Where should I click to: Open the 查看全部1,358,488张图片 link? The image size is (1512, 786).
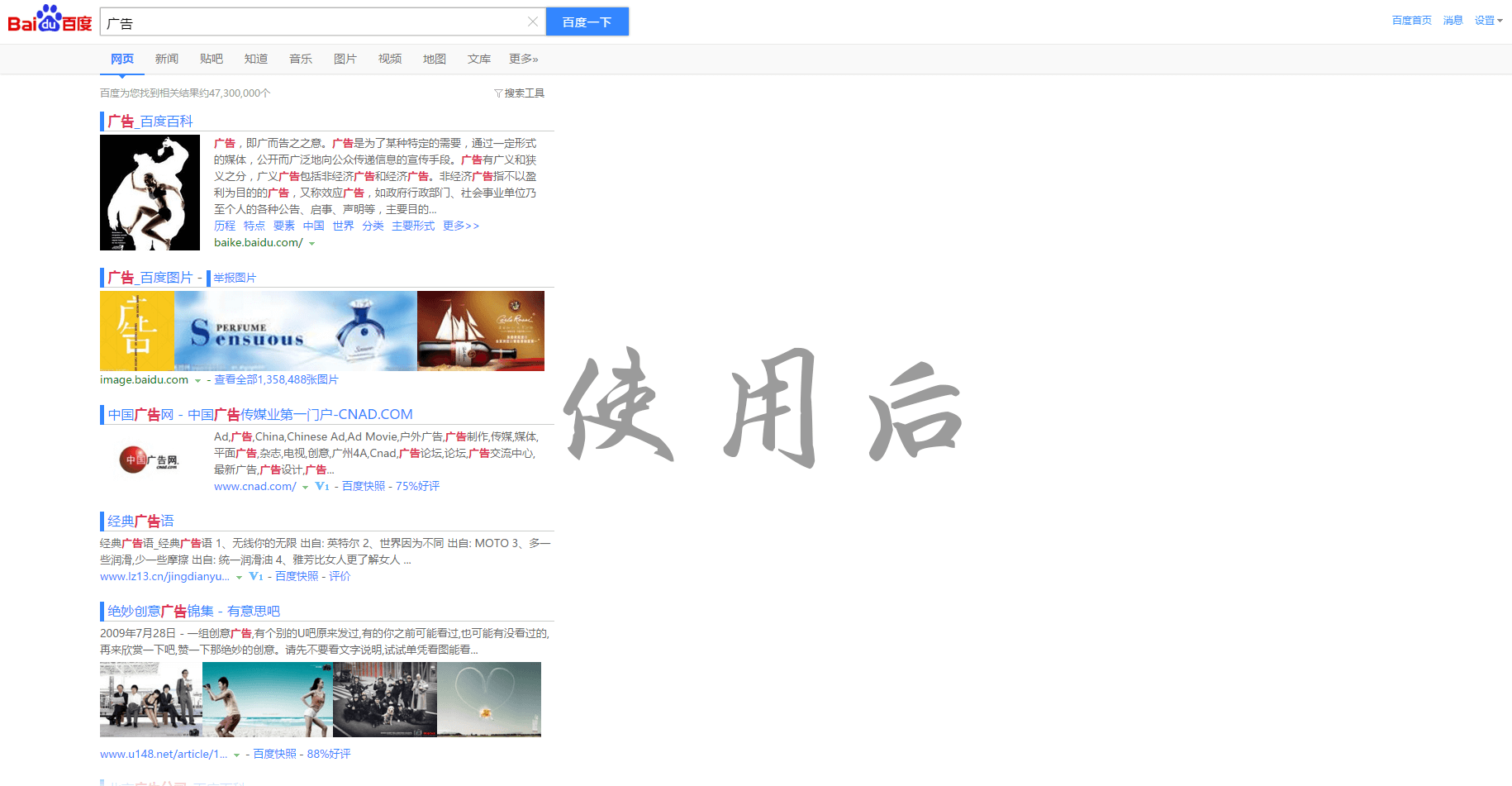tap(275, 379)
